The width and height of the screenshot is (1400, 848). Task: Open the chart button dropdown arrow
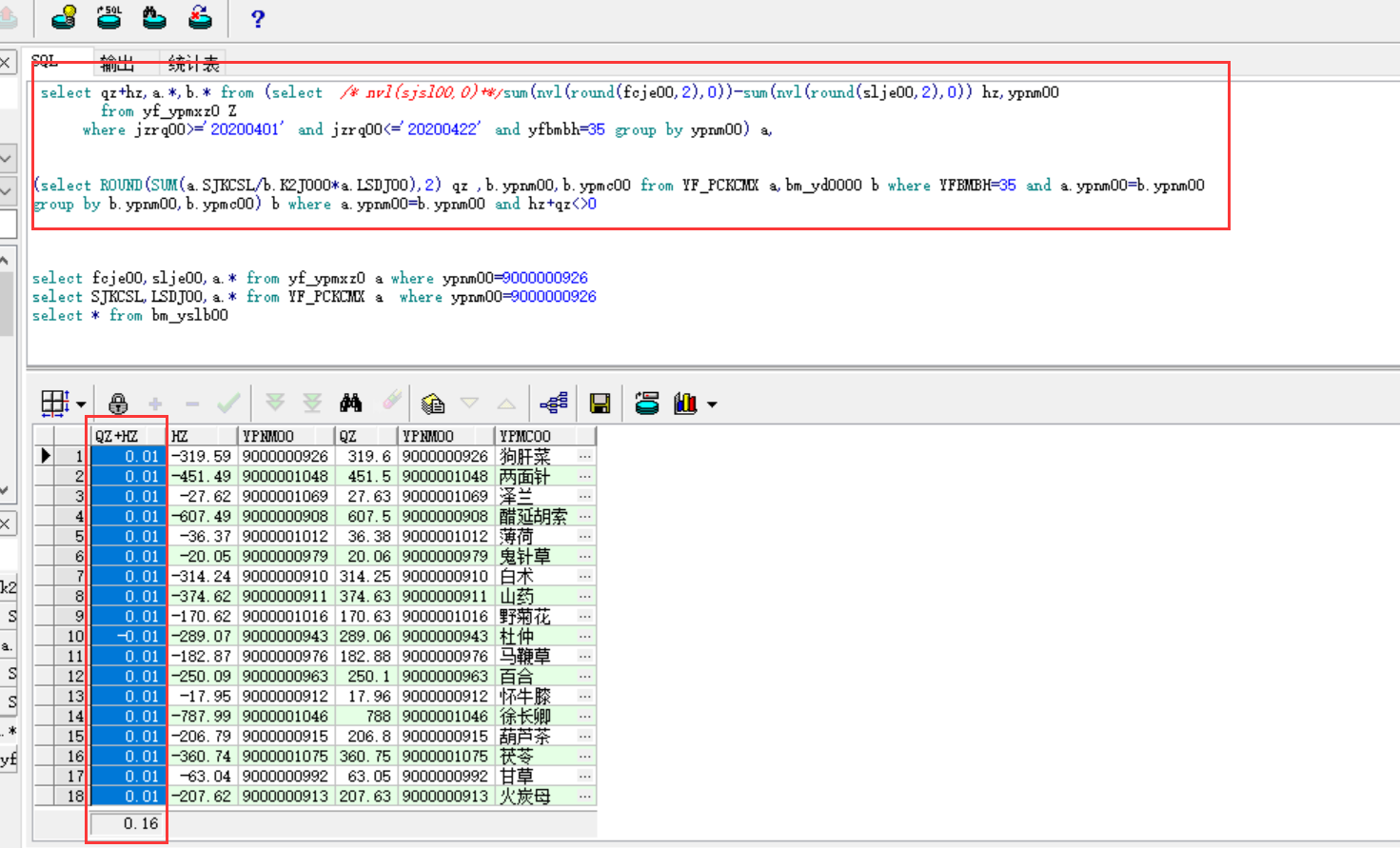[712, 404]
